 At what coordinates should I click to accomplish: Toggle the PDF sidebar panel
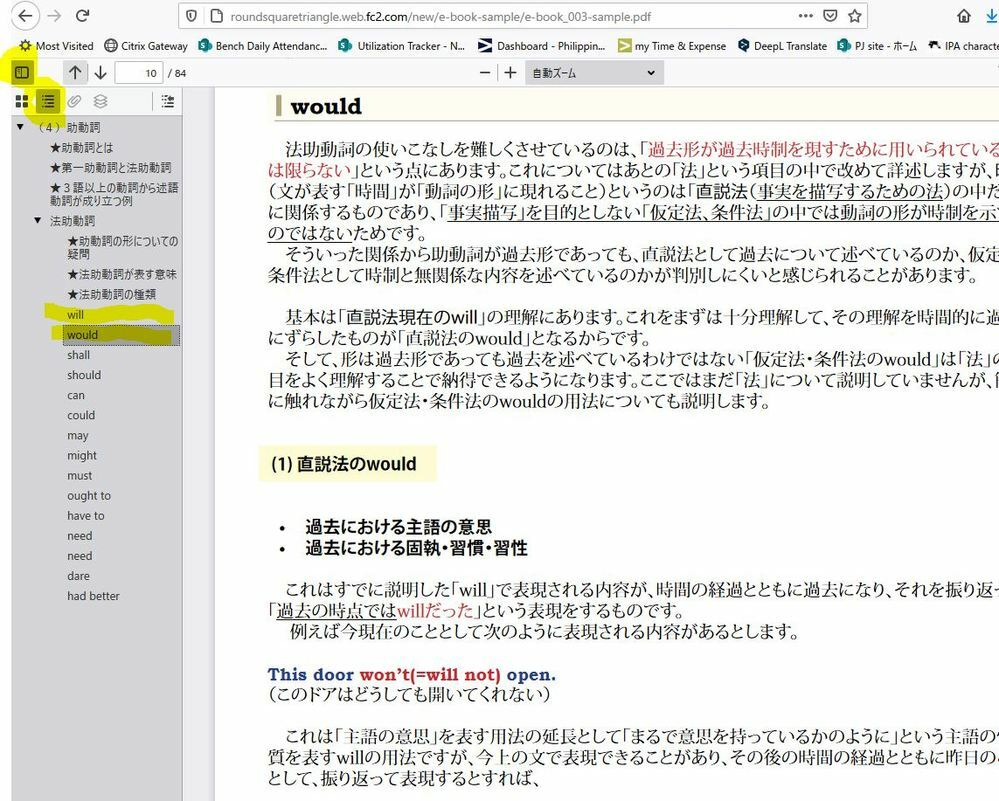tap(21, 72)
